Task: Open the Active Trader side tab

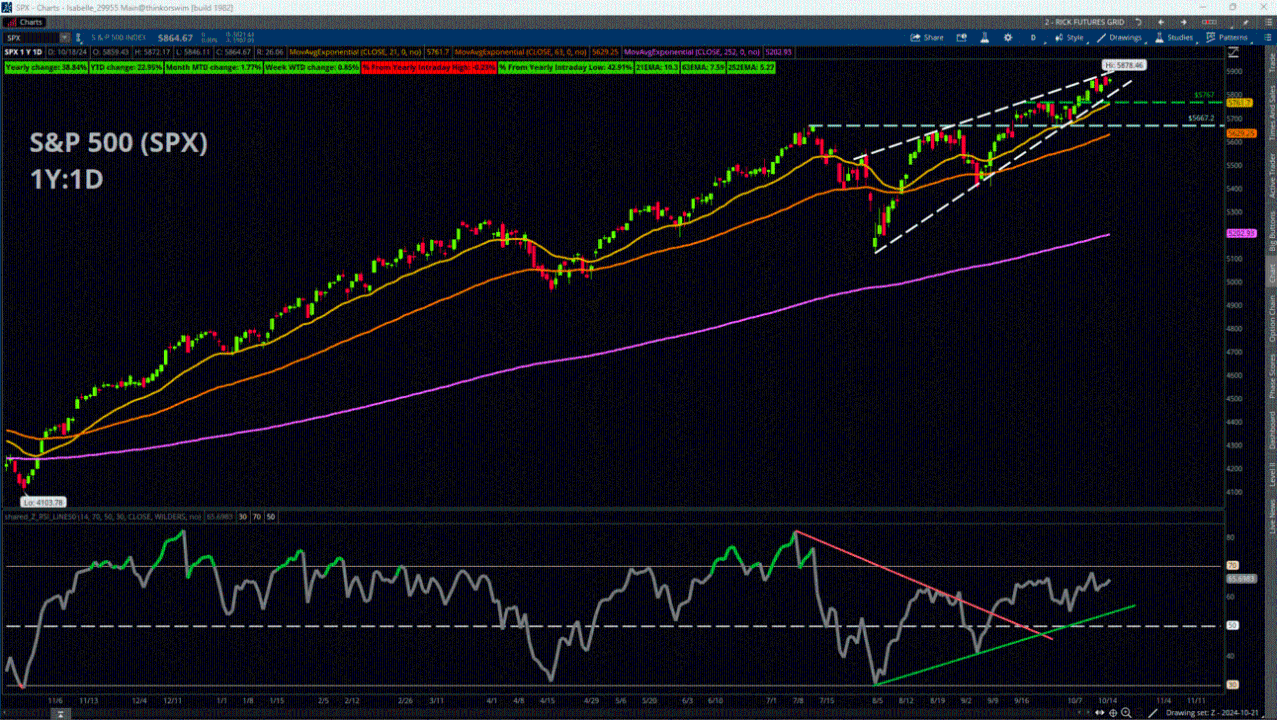Action: (x=1271, y=174)
